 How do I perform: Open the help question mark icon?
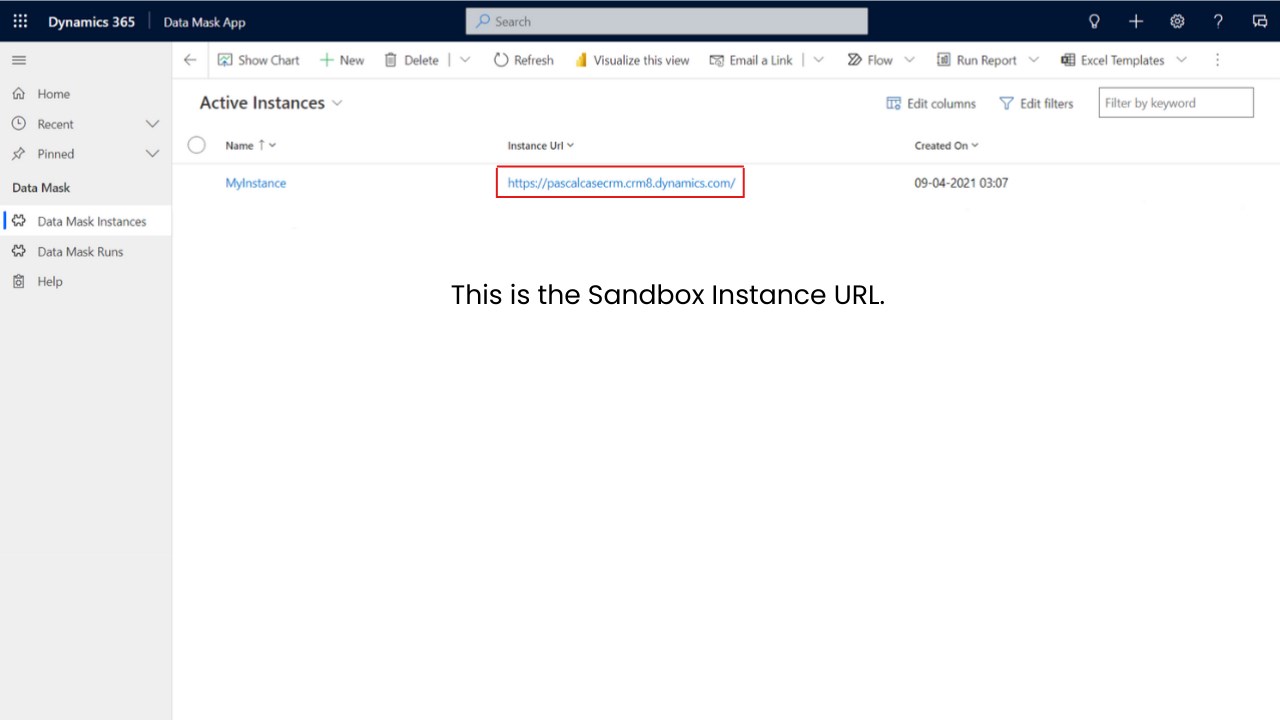(x=1218, y=21)
